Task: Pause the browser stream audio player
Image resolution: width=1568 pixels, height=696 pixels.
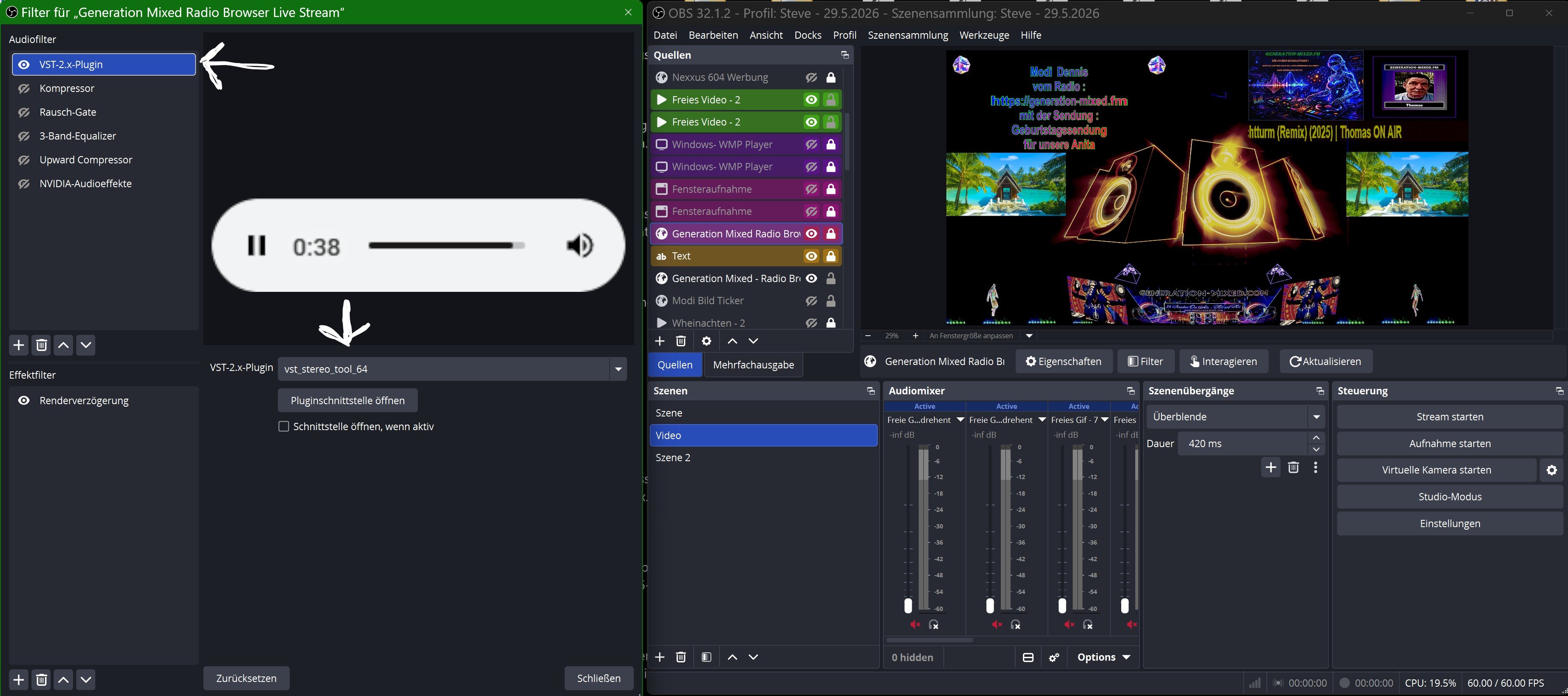Action: tap(256, 246)
